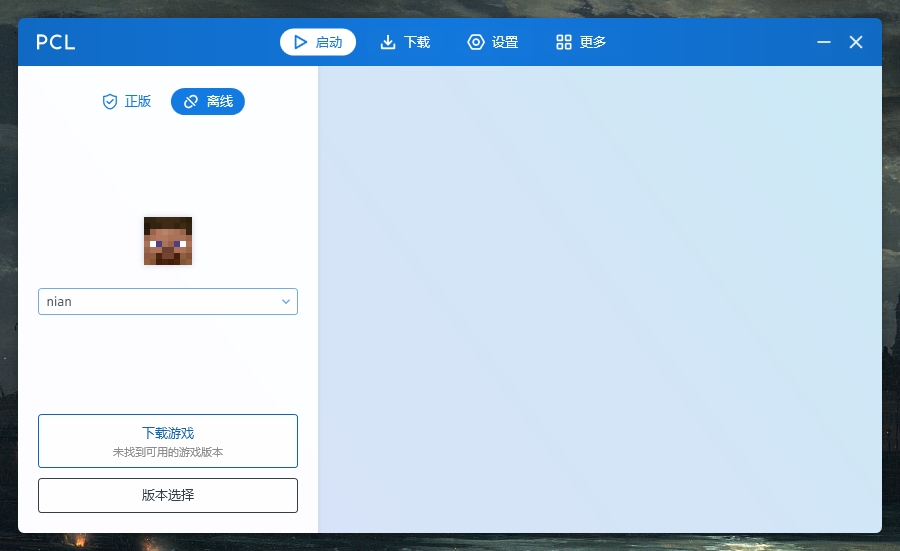Select the 正版 (Genuine) login mode

126,102
